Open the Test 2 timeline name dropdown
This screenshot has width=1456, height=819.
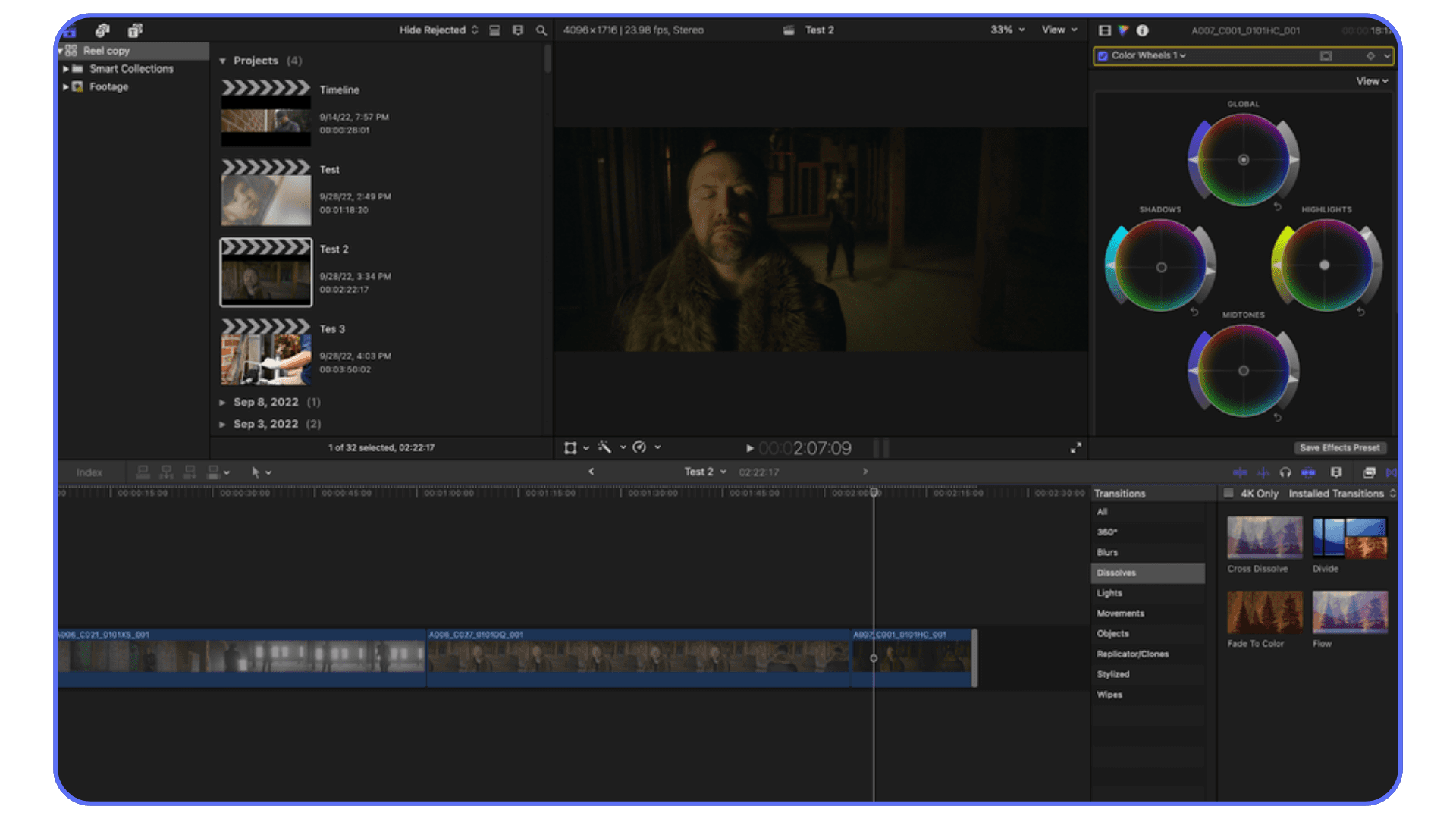click(705, 472)
